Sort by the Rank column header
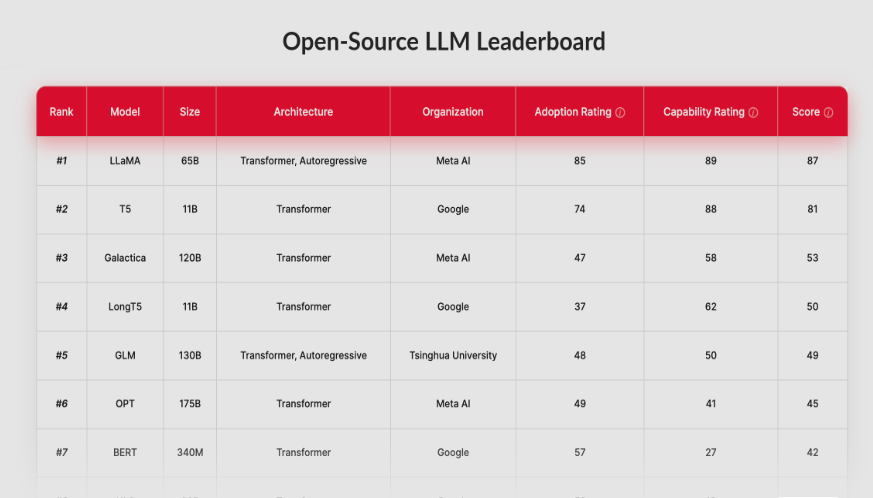 [62, 112]
